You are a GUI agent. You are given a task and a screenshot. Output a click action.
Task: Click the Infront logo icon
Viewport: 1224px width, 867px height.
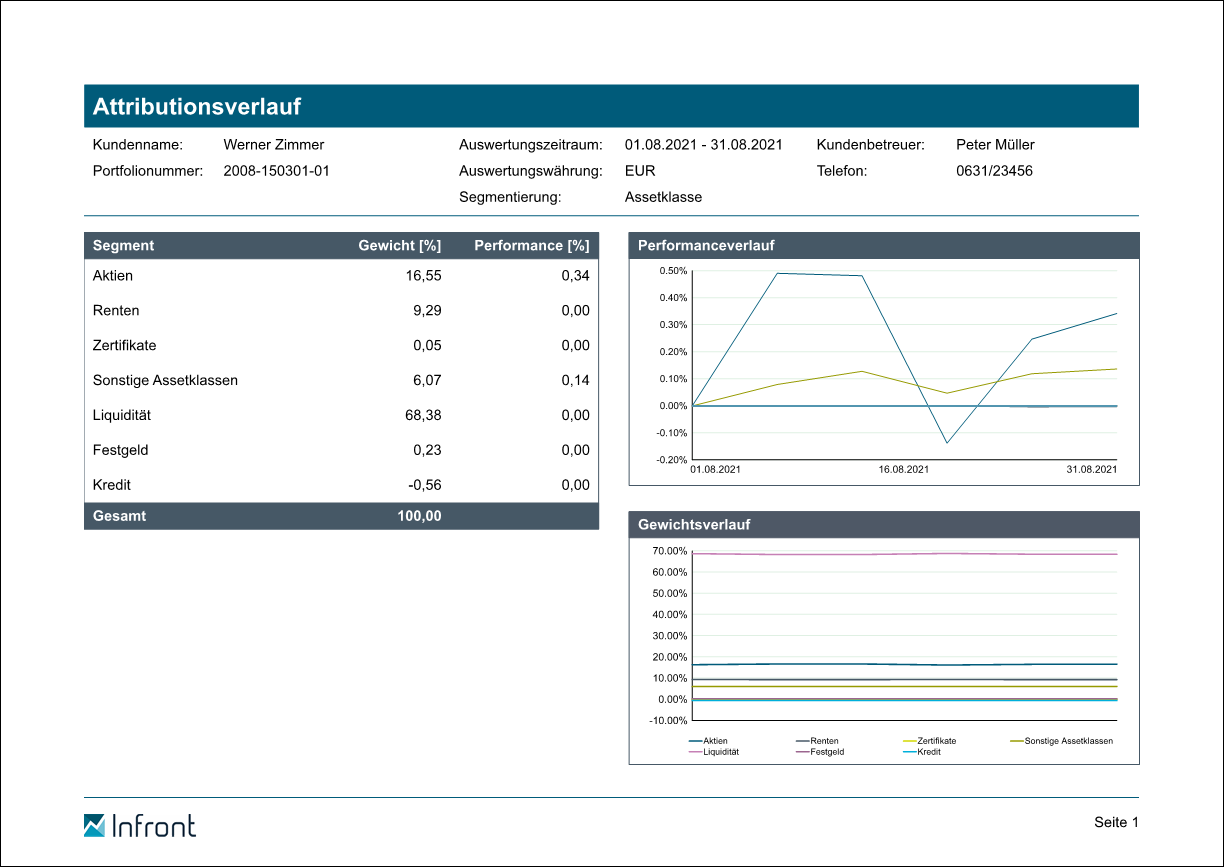(94, 825)
